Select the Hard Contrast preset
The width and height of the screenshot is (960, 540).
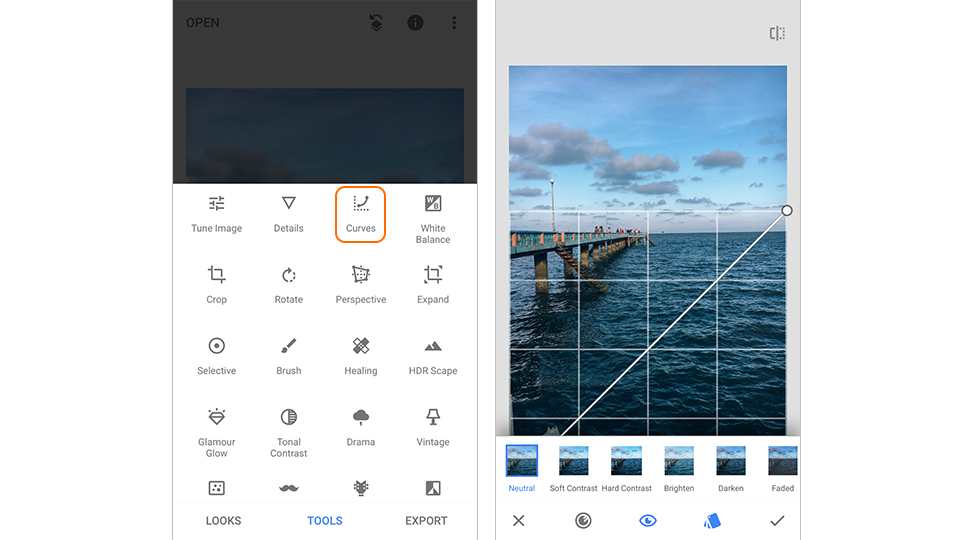pos(626,468)
